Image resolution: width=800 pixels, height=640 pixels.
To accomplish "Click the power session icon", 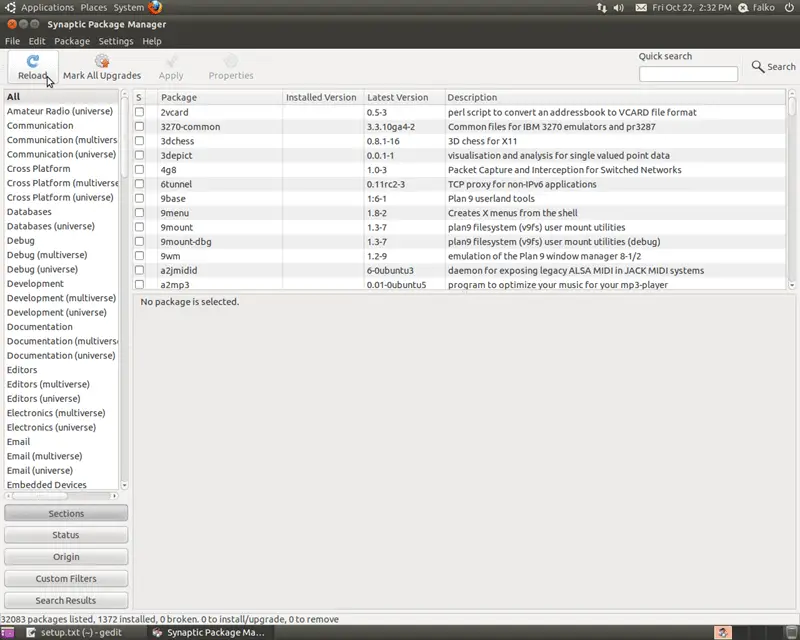I will (x=789, y=8).
